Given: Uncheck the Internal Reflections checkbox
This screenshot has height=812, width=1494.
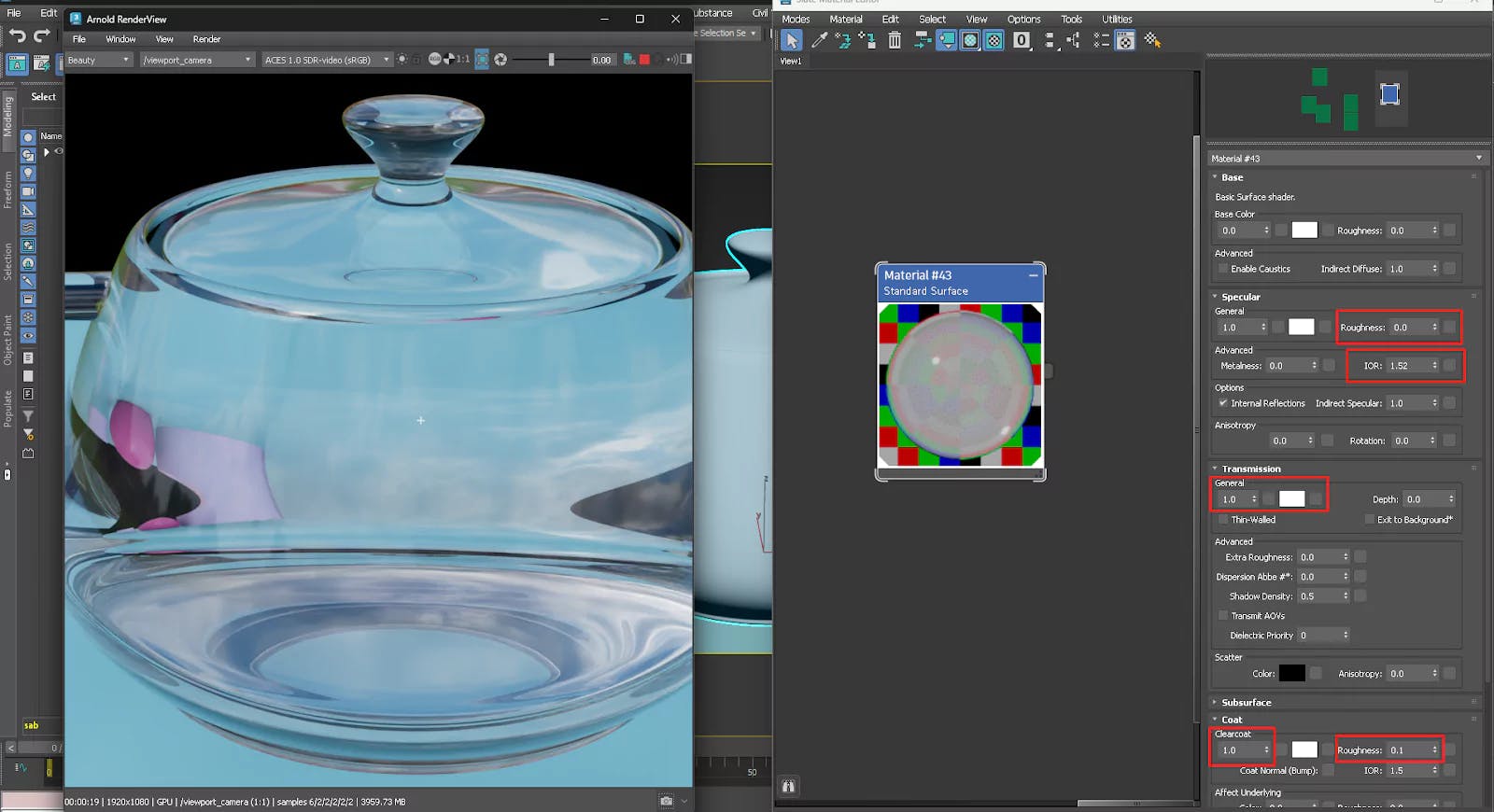Looking at the screenshot, I should (x=1223, y=403).
